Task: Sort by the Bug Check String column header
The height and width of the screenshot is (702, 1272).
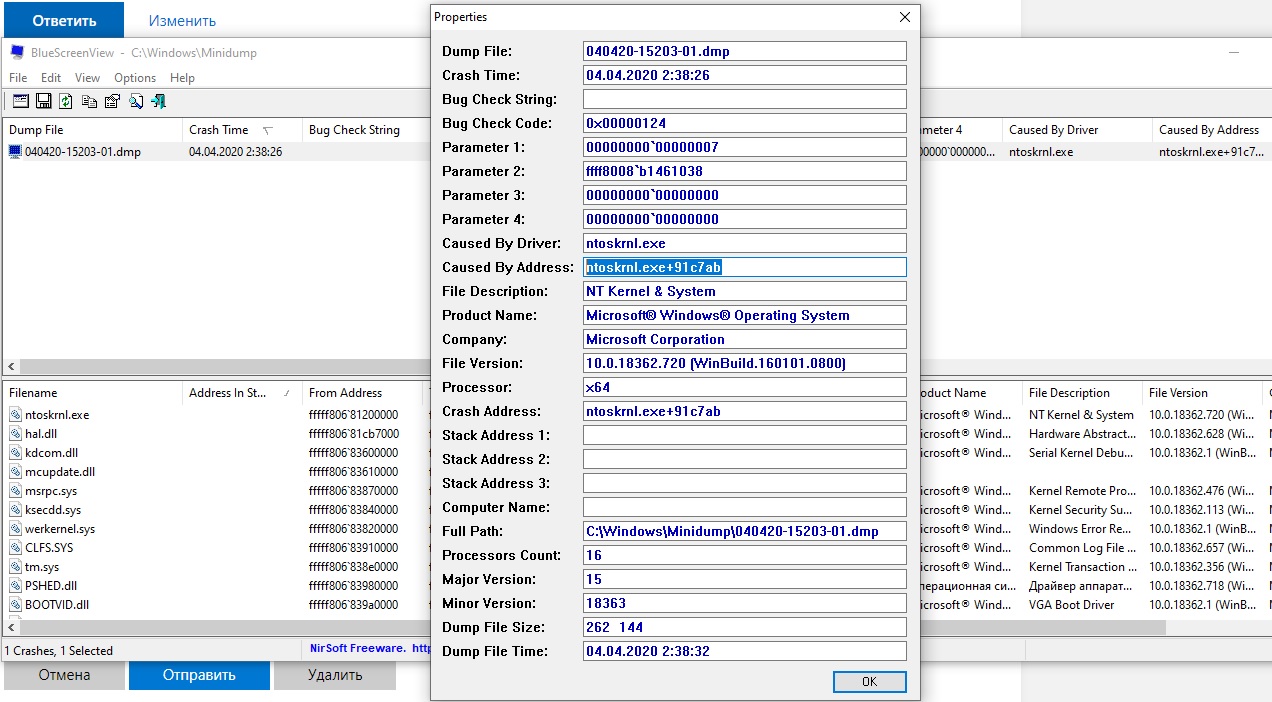Action: (x=365, y=130)
